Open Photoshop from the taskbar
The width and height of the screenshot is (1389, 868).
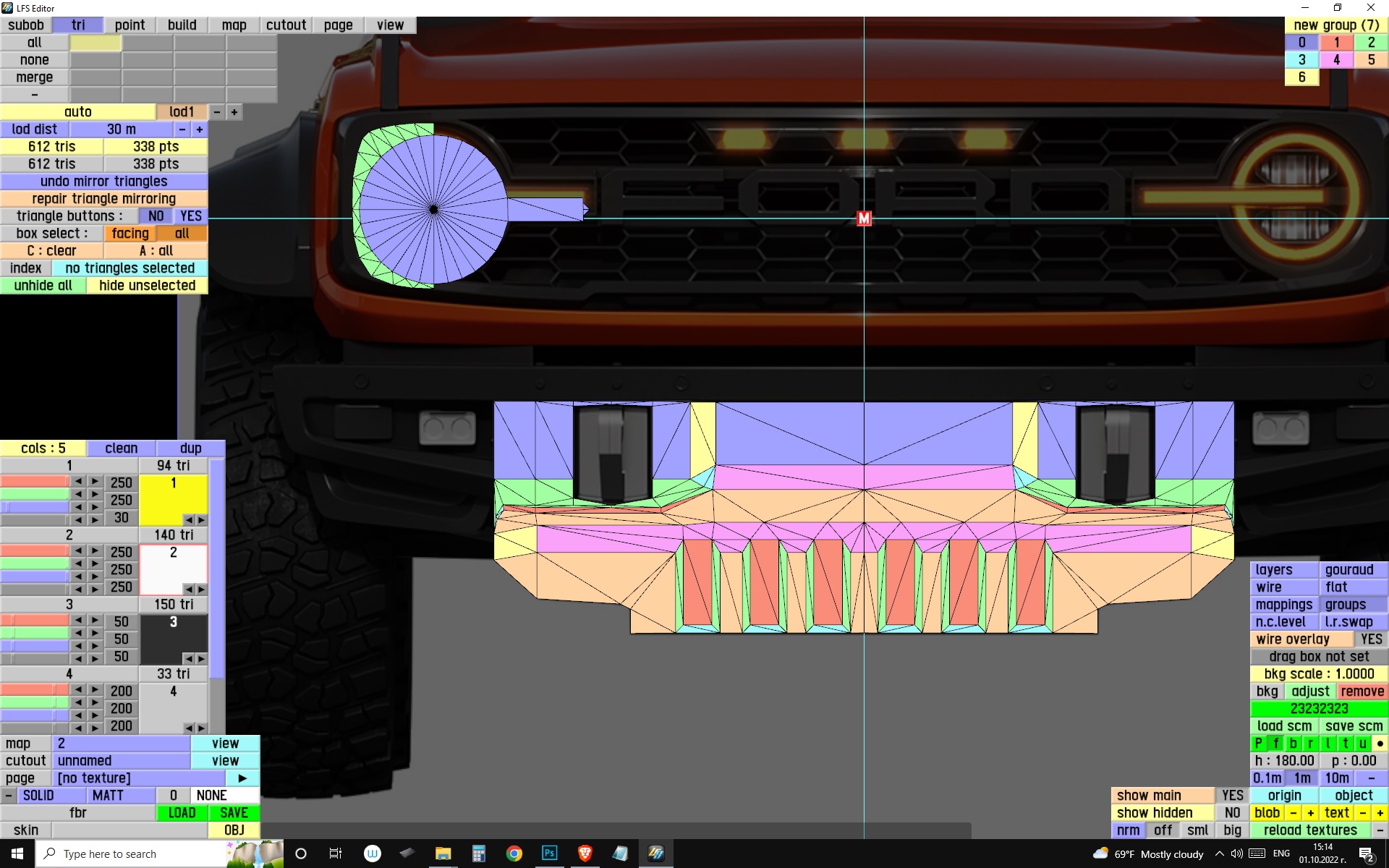pos(549,854)
